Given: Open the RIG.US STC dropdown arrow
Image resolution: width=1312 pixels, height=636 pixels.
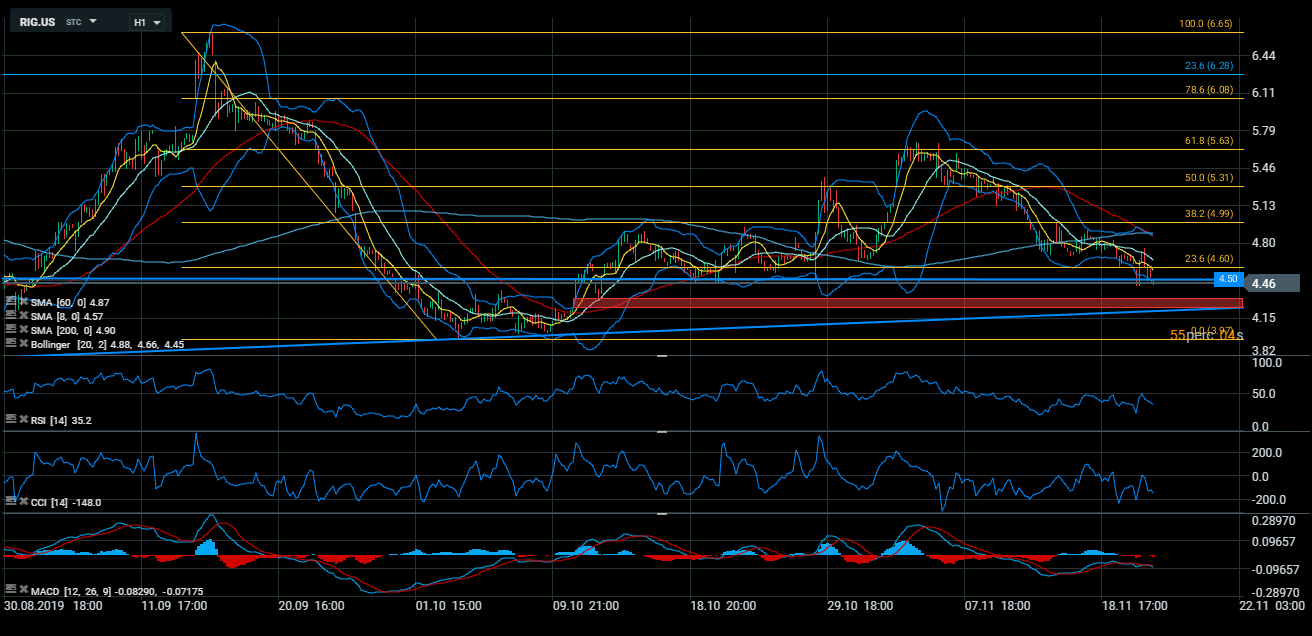Looking at the screenshot, I should pos(93,21).
